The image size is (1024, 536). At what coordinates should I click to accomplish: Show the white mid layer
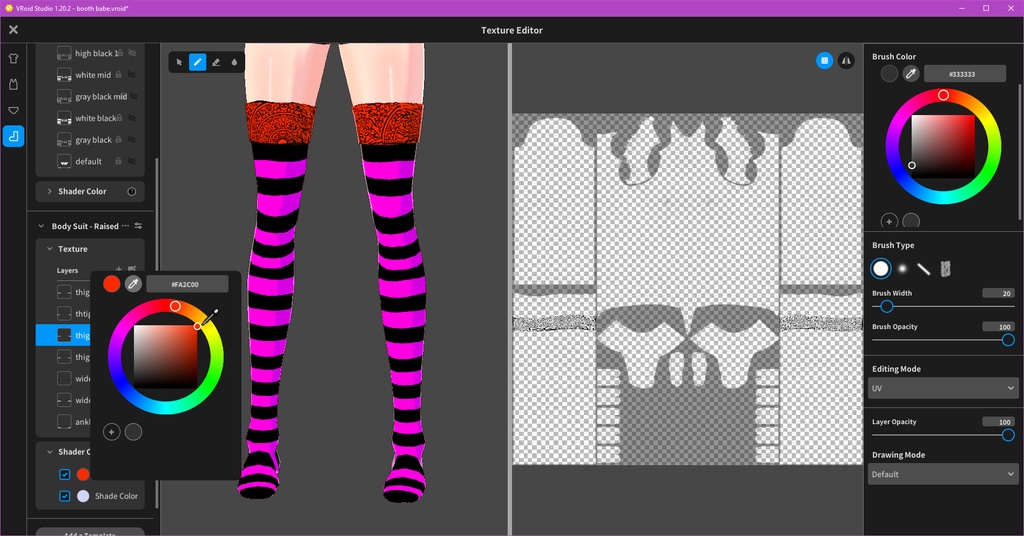[132, 74]
